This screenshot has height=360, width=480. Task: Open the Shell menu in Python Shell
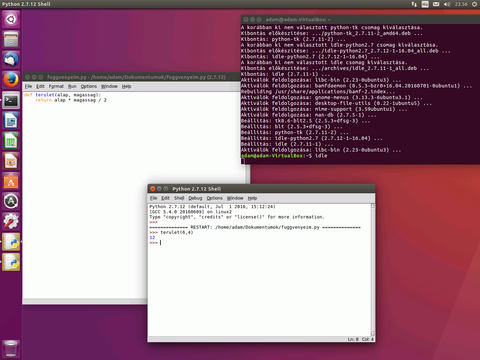[x=179, y=198]
